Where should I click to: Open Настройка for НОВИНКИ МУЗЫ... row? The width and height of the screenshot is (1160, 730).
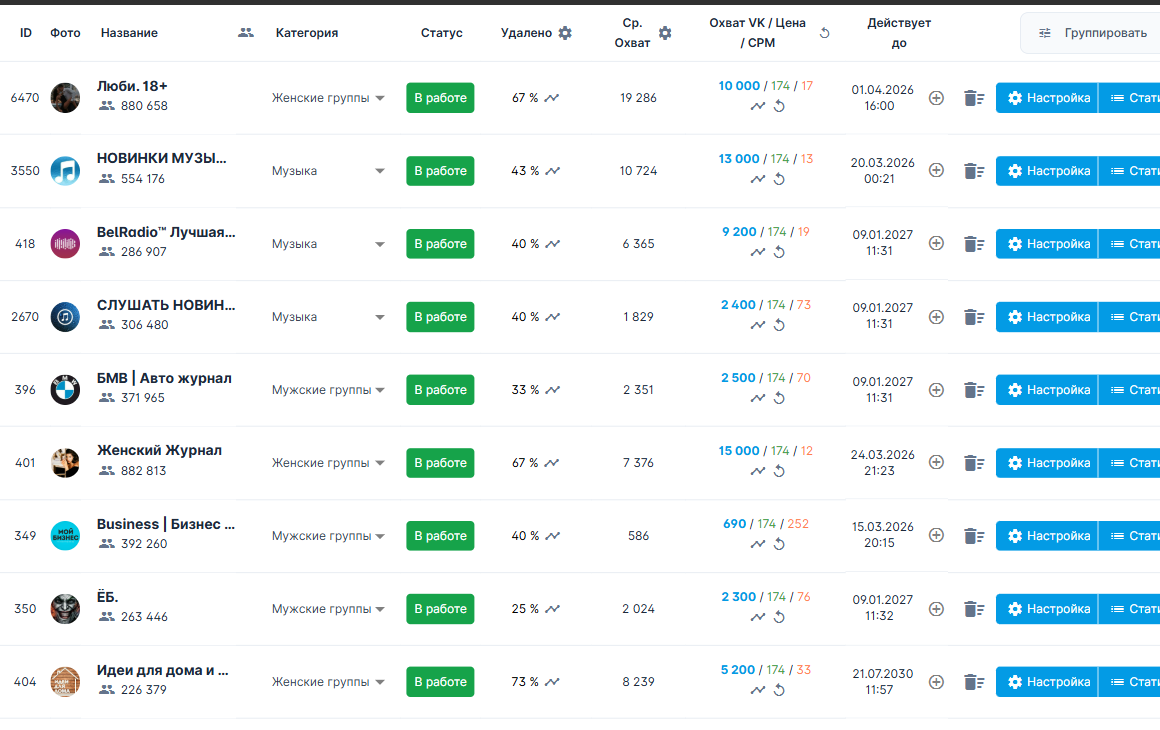[1048, 171]
